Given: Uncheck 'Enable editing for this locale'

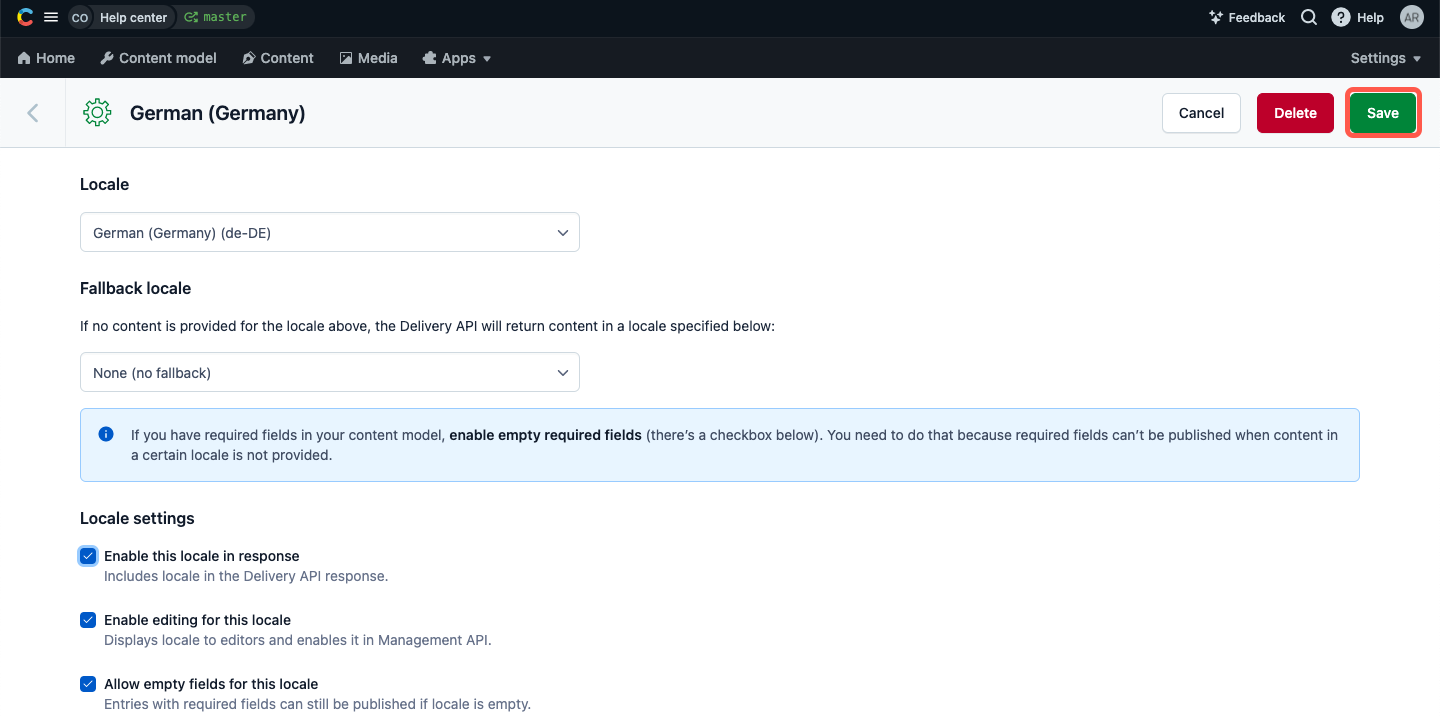Looking at the screenshot, I should point(88,619).
